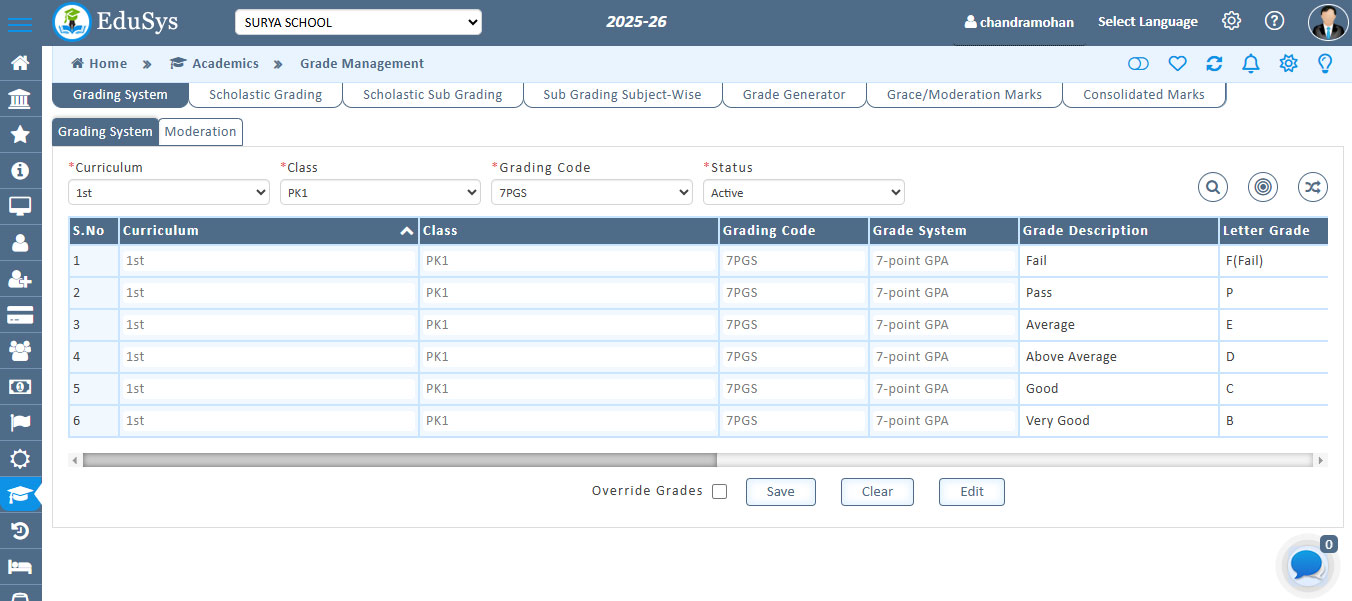Click the search magnifier icon

tap(1213, 187)
